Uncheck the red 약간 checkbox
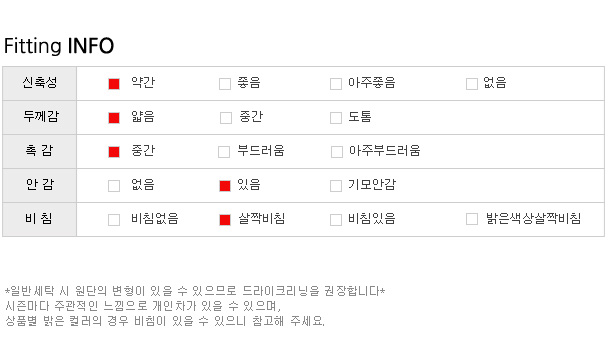This screenshot has width=608, height=361. pos(114,84)
